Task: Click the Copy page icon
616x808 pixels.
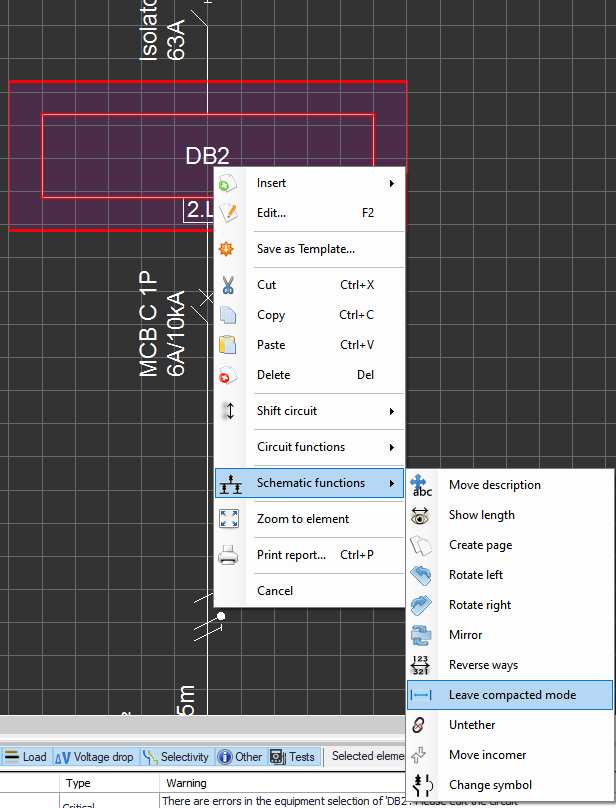Action: 228,315
